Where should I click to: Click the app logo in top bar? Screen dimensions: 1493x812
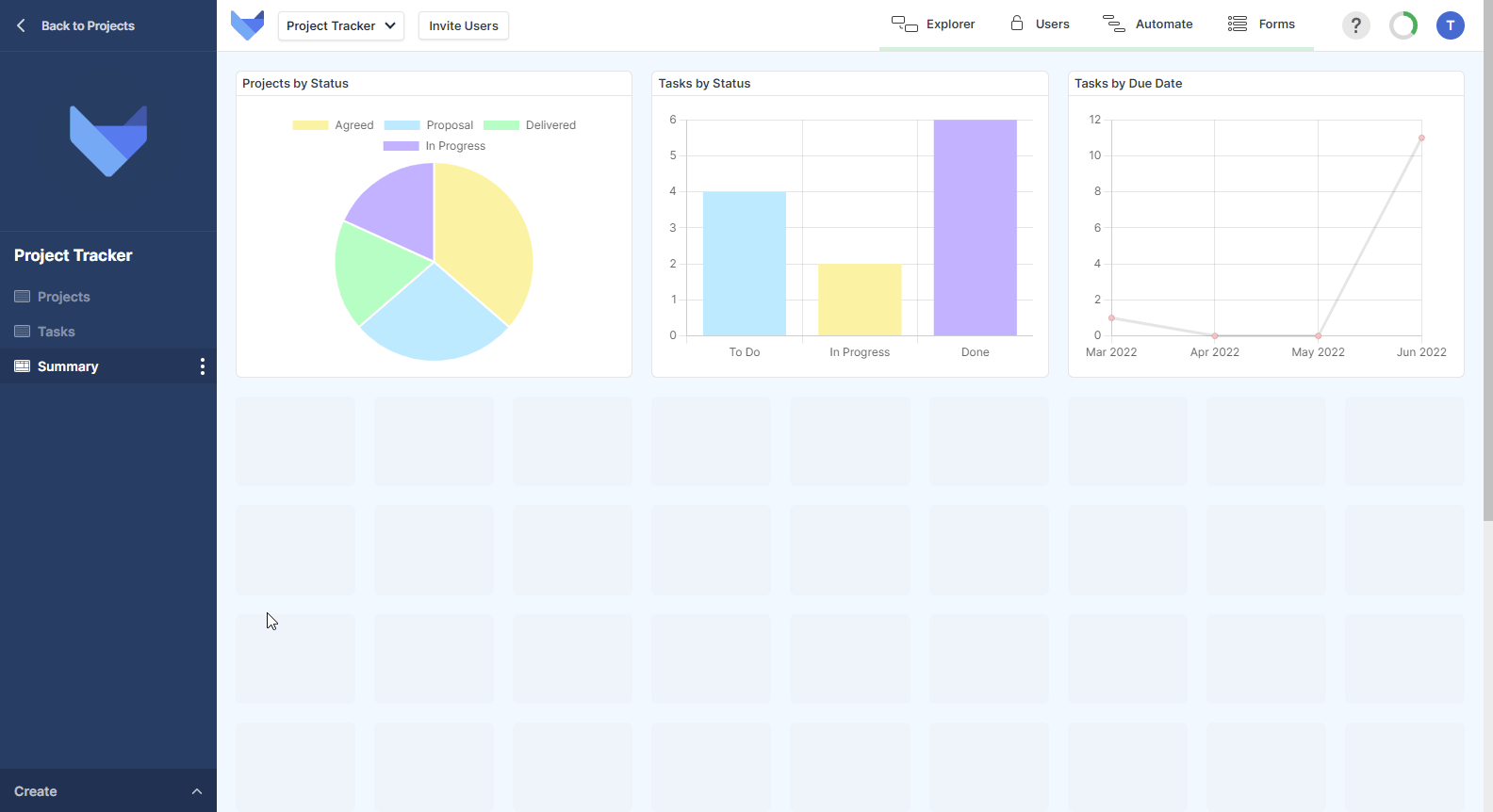click(247, 25)
